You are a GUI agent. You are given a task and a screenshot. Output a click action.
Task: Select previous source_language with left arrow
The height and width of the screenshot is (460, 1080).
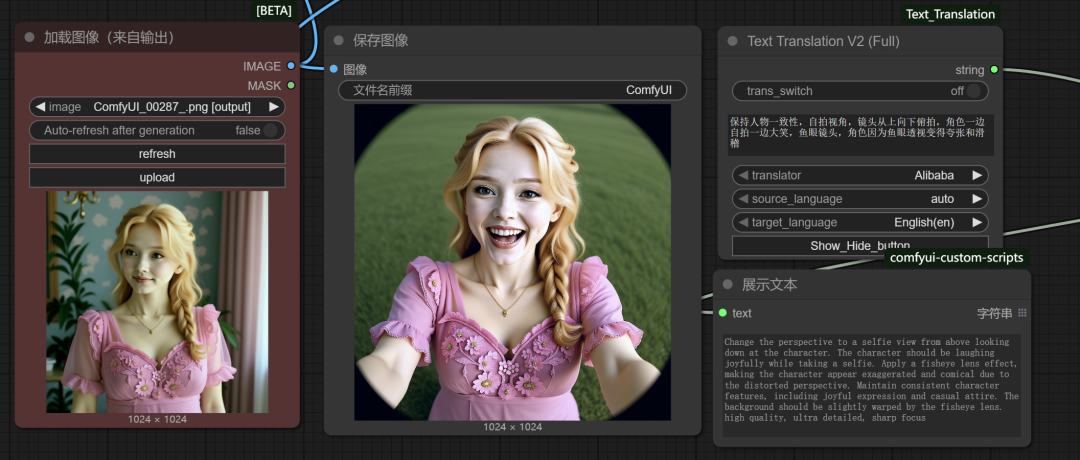743,199
